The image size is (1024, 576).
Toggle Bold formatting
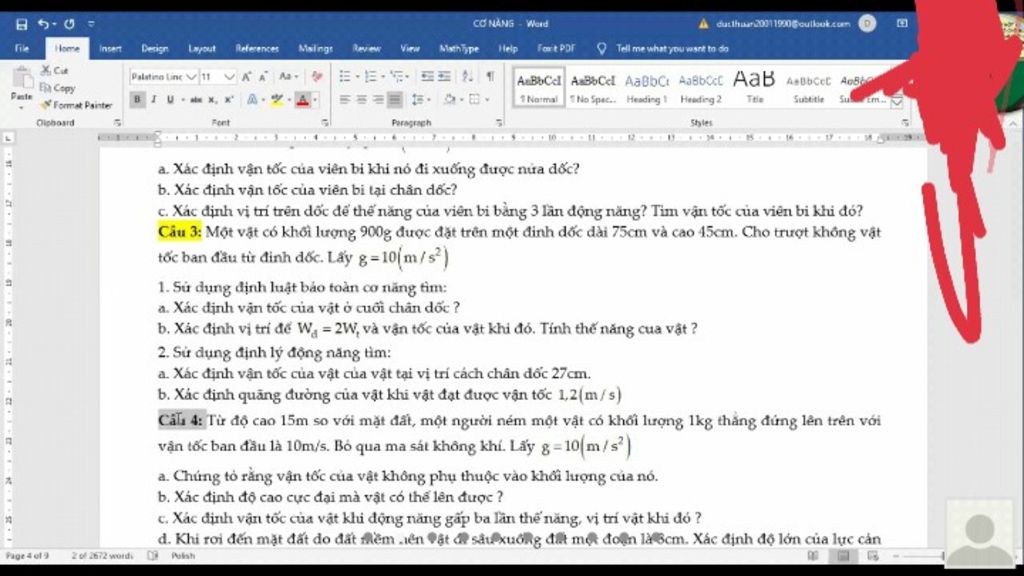(137, 100)
